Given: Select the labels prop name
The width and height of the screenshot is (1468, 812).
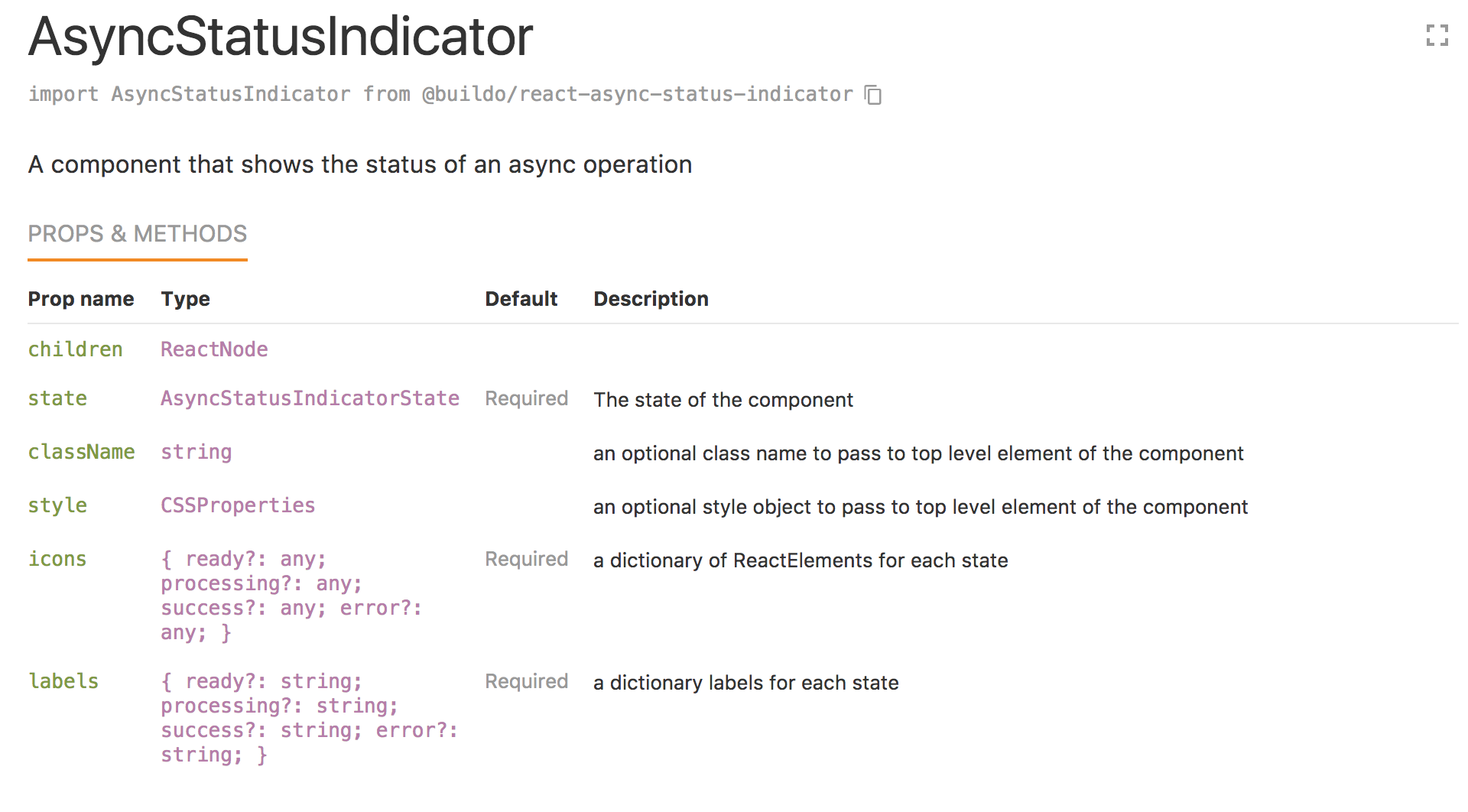Looking at the screenshot, I should (63, 681).
